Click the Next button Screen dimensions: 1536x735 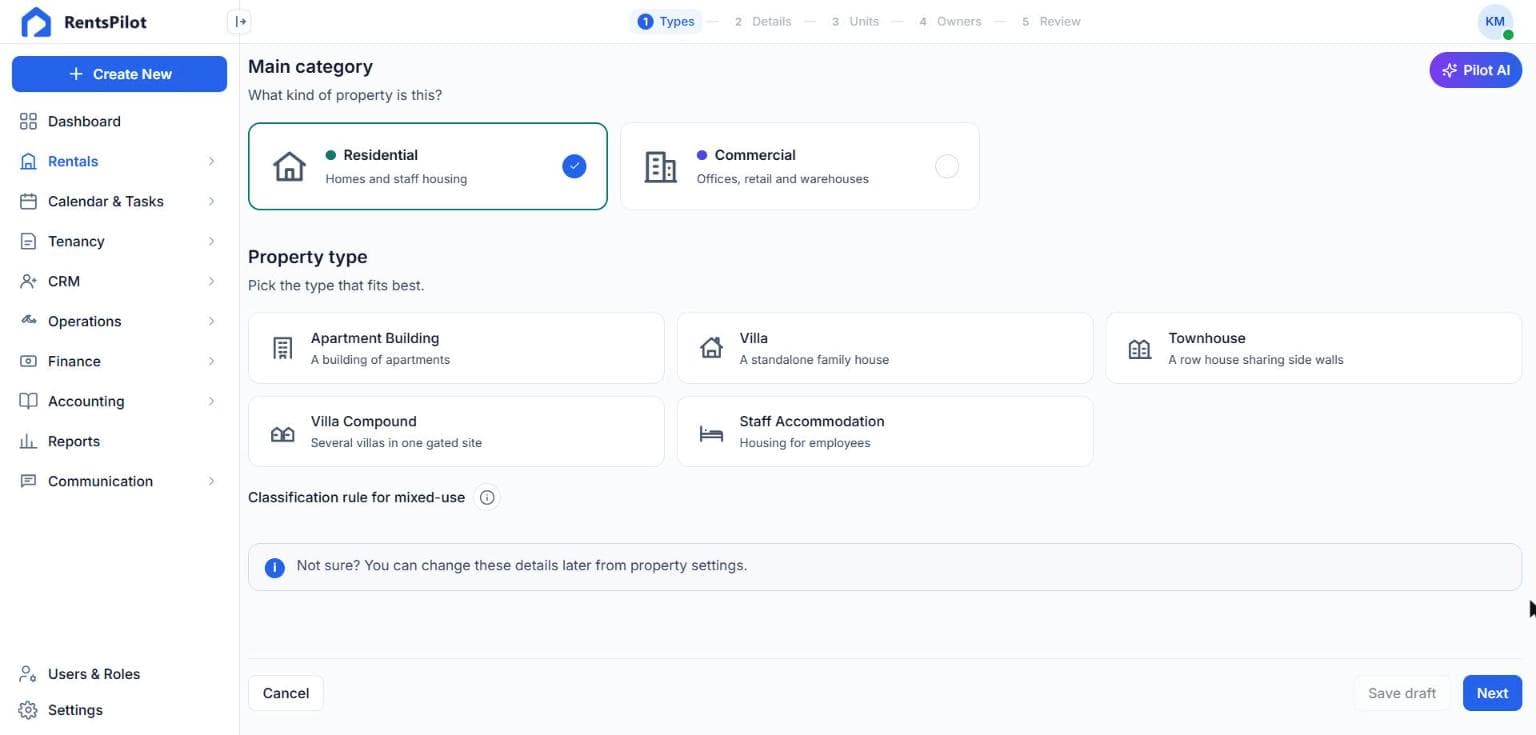pyautogui.click(x=1492, y=693)
